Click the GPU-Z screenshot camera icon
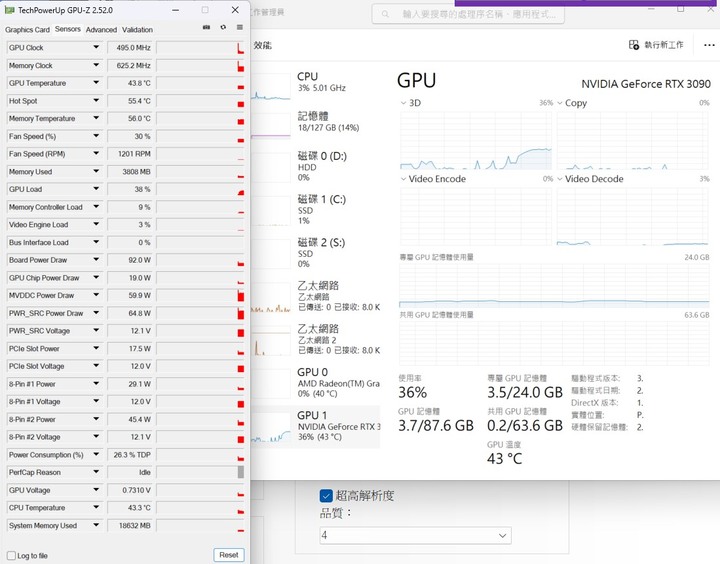 [x=207, y=28]
